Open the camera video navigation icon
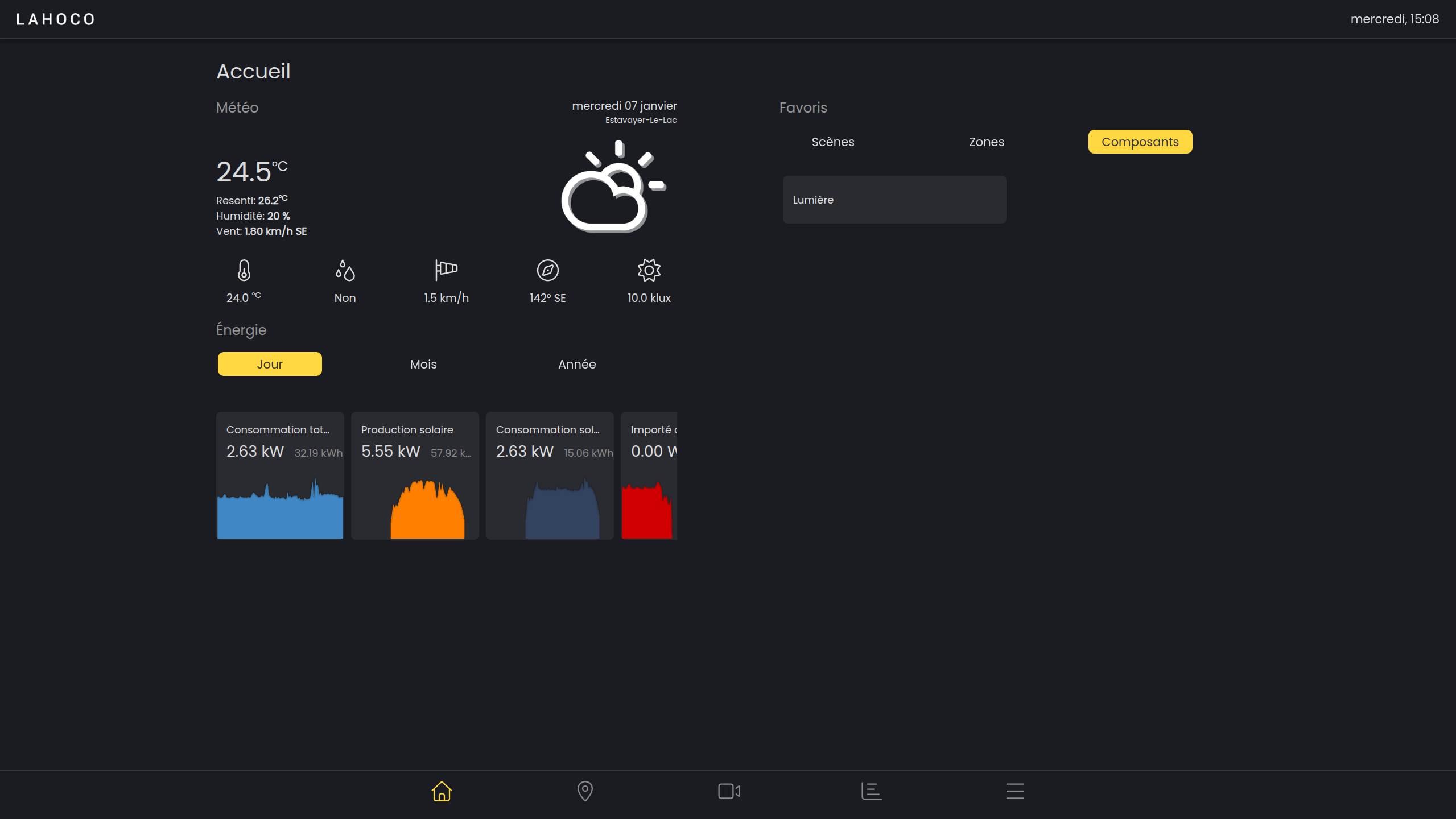The image size is (1456, 819). click(729, 791)
